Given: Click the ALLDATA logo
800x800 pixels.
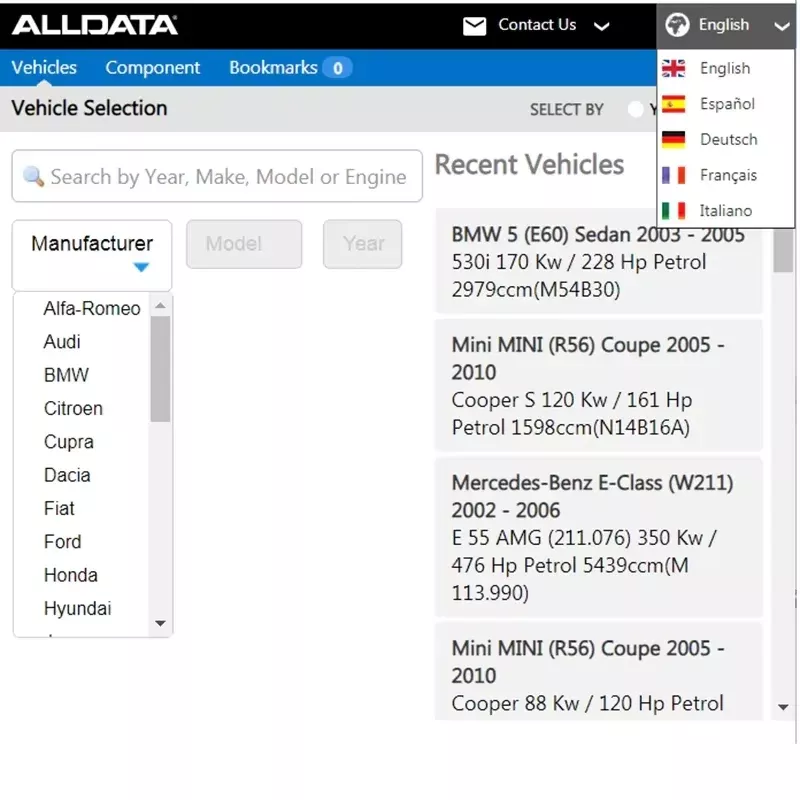Looking at the screenshot, I should (95, 24).
